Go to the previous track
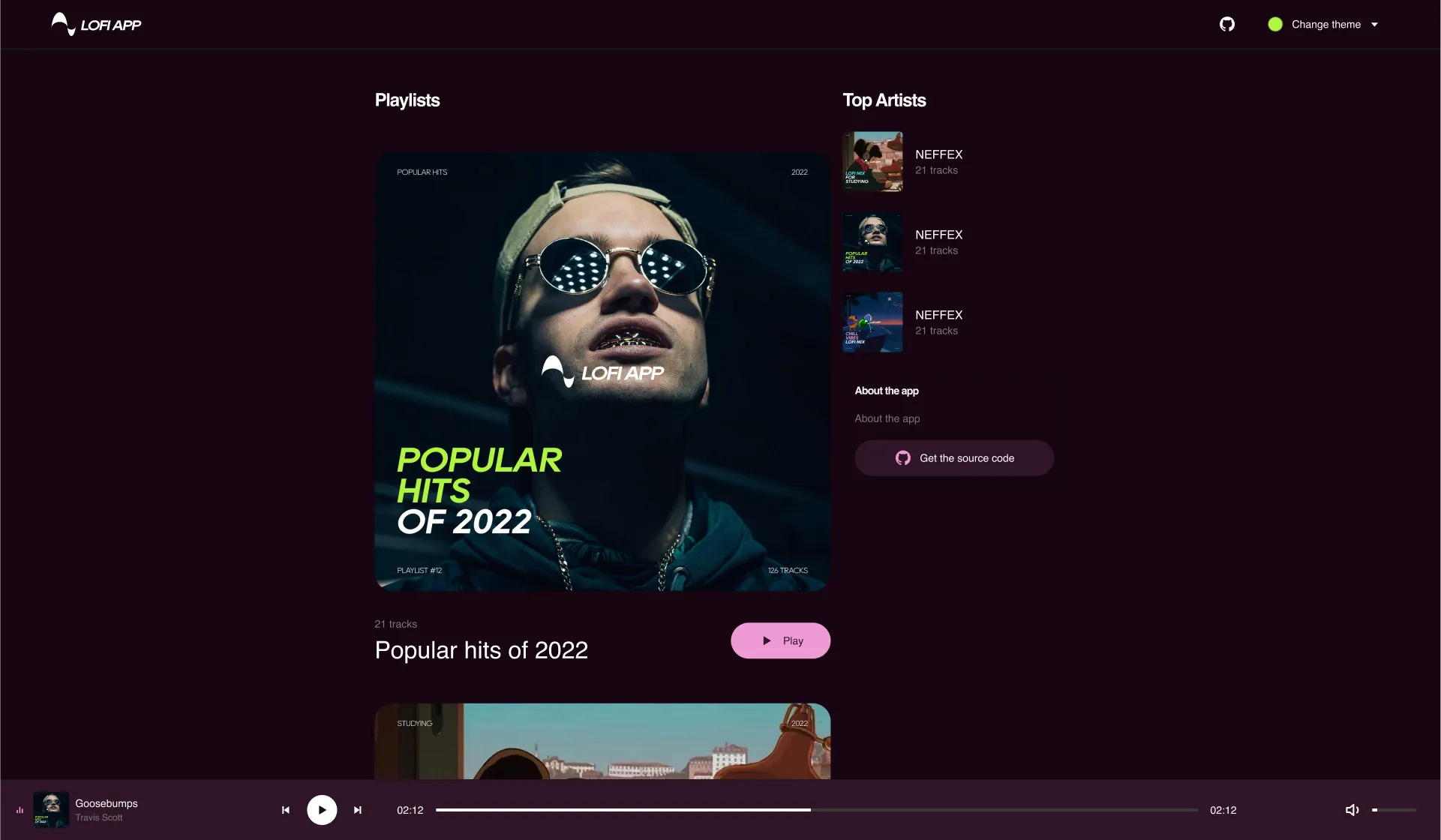 (x=286, y=810)
